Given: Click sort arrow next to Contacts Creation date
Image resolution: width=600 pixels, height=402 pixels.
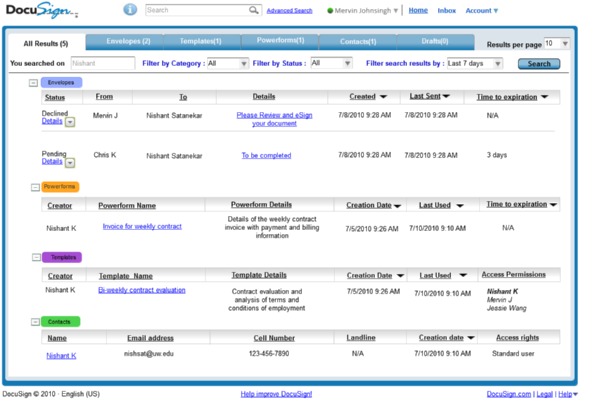Looking at the screenshot, I should (x=471, y=339).
